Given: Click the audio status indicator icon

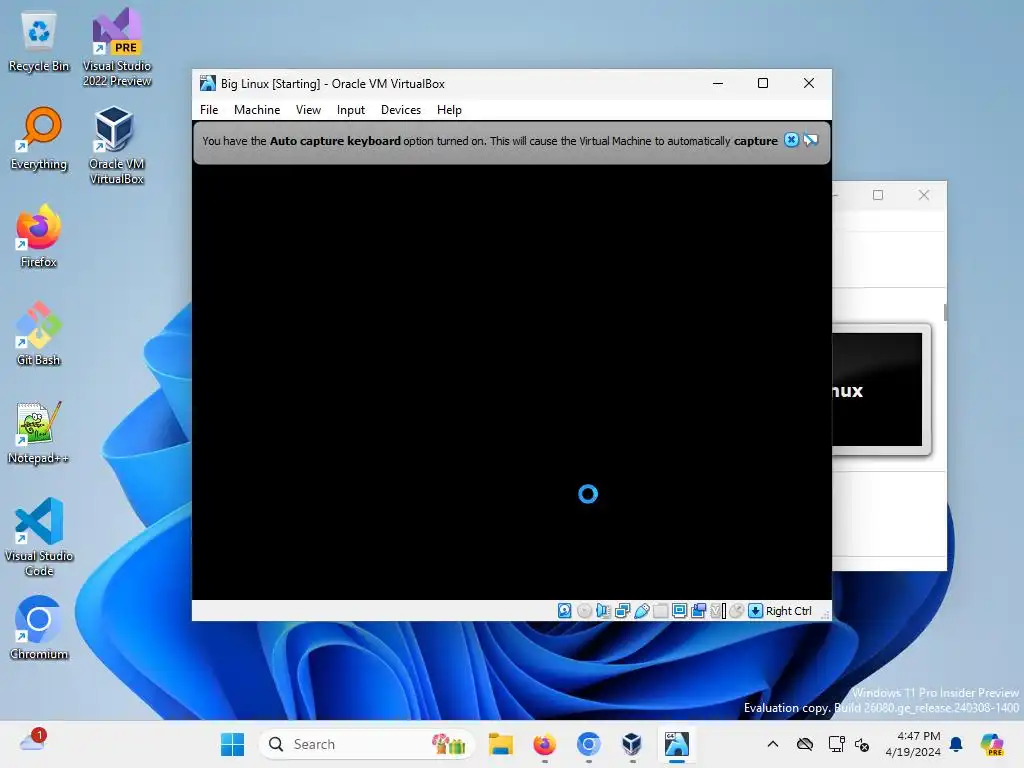Looking at the screenshot, I should (603, 611).
